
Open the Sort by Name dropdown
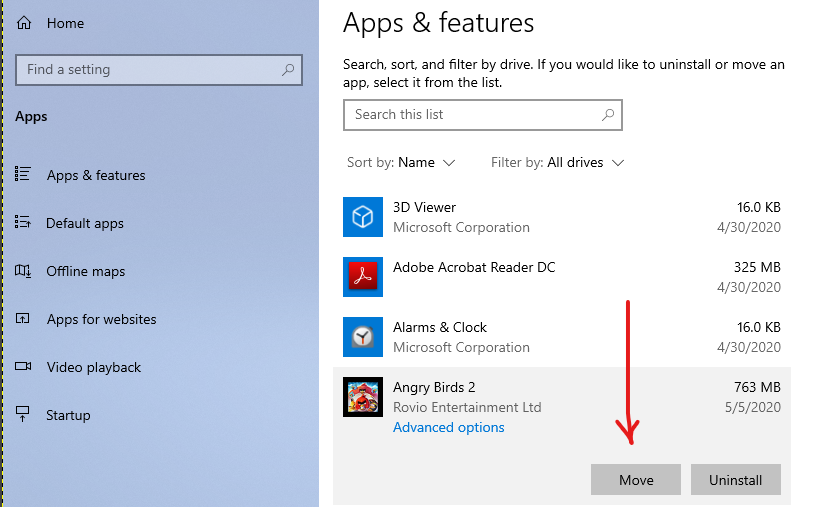[401, 162]
